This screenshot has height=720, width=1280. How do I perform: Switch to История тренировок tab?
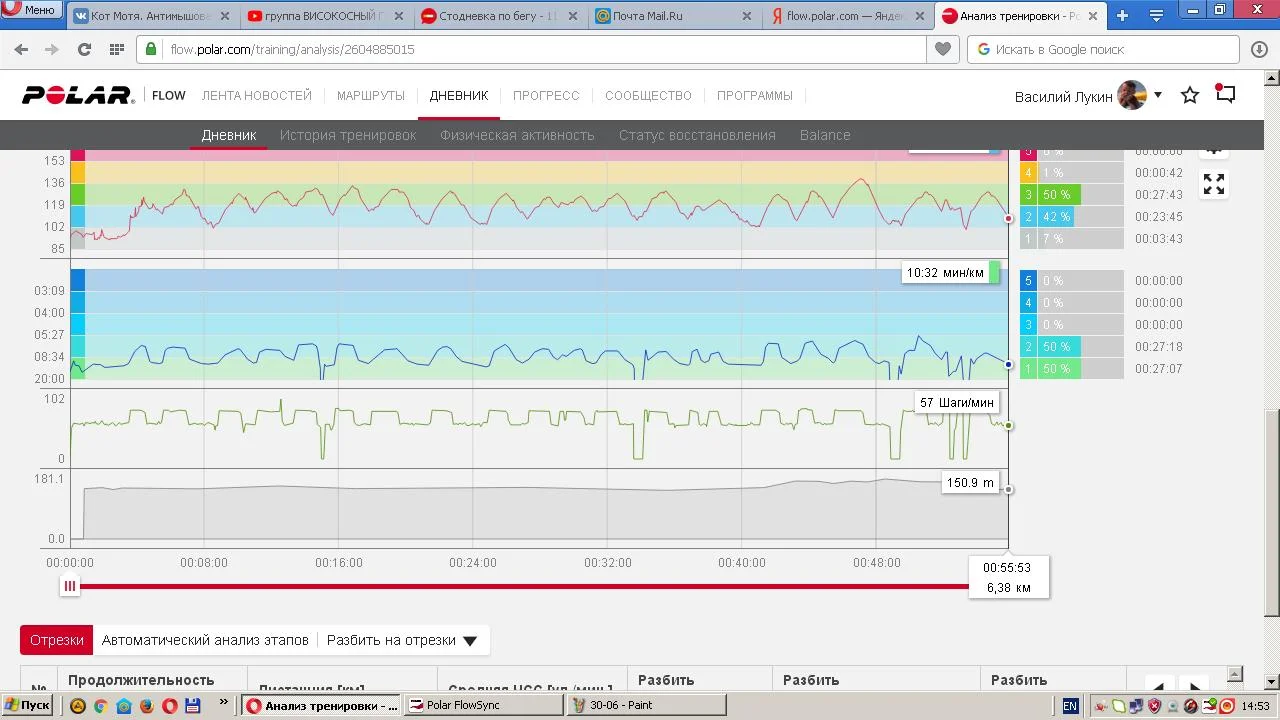coord(347,135)
